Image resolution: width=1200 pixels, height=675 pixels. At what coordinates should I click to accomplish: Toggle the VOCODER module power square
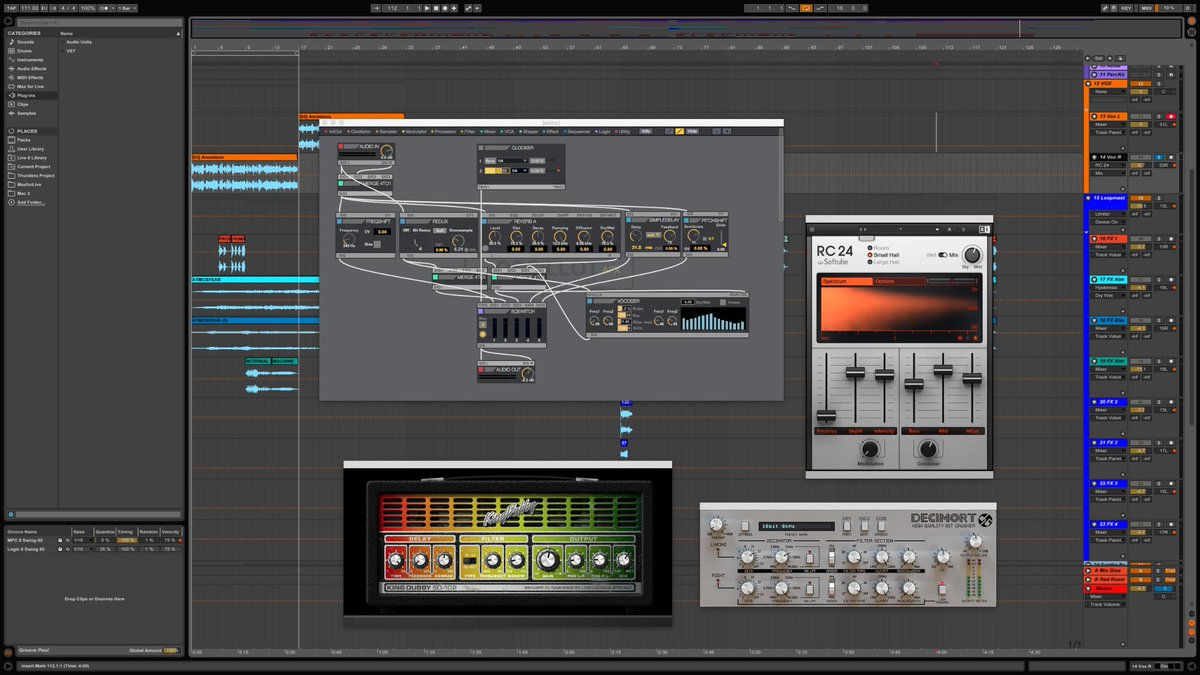(x=589, y=301)
